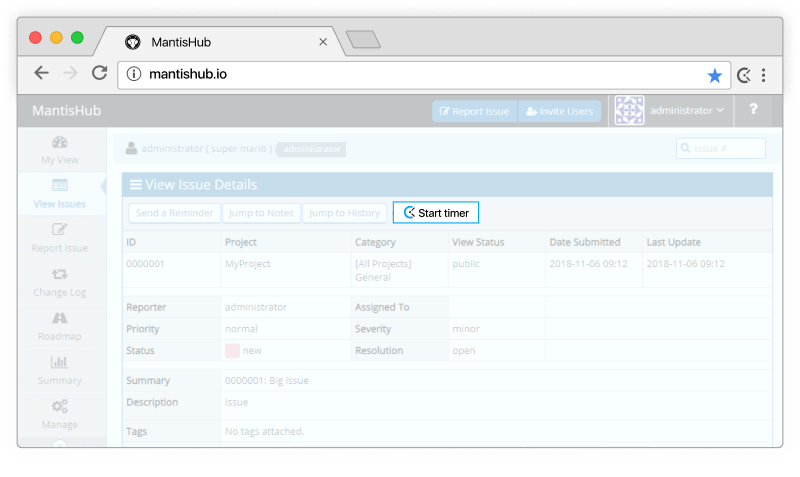This screenshot has height=477, width=800.
Task: Close the MantisHub browser tab
Action: [323, 42]
